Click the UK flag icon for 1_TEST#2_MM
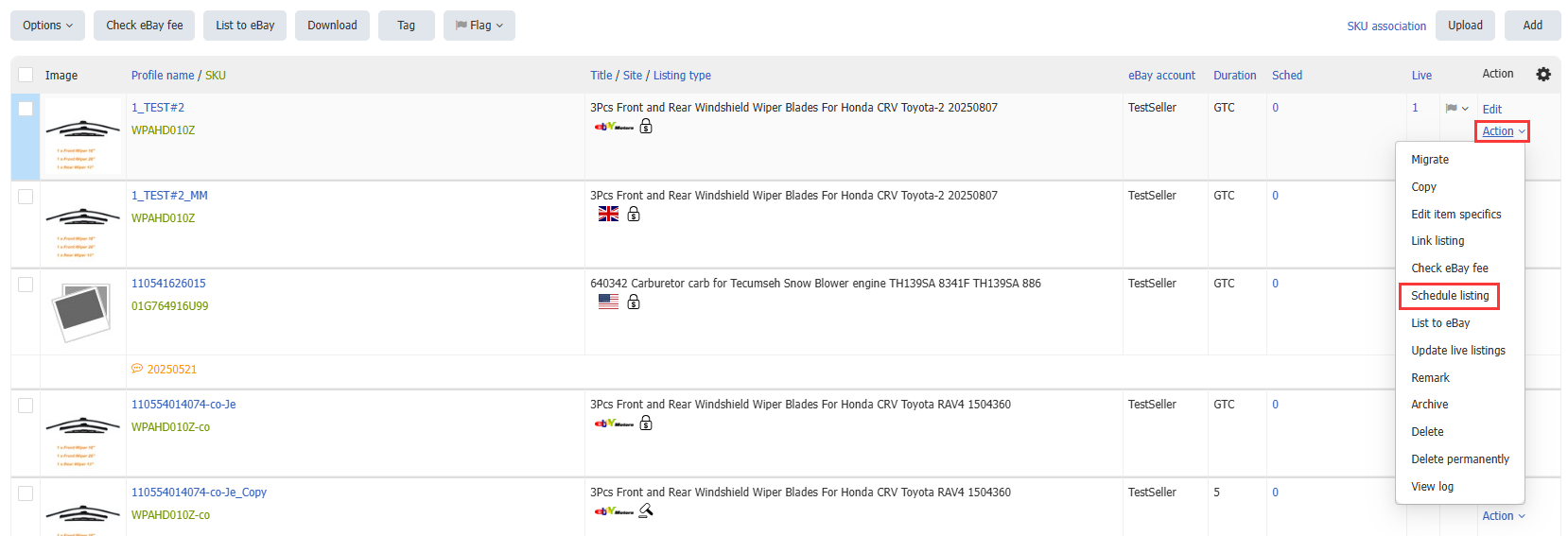This screenshot has height=536, width=1568. [x=608, y=215]
